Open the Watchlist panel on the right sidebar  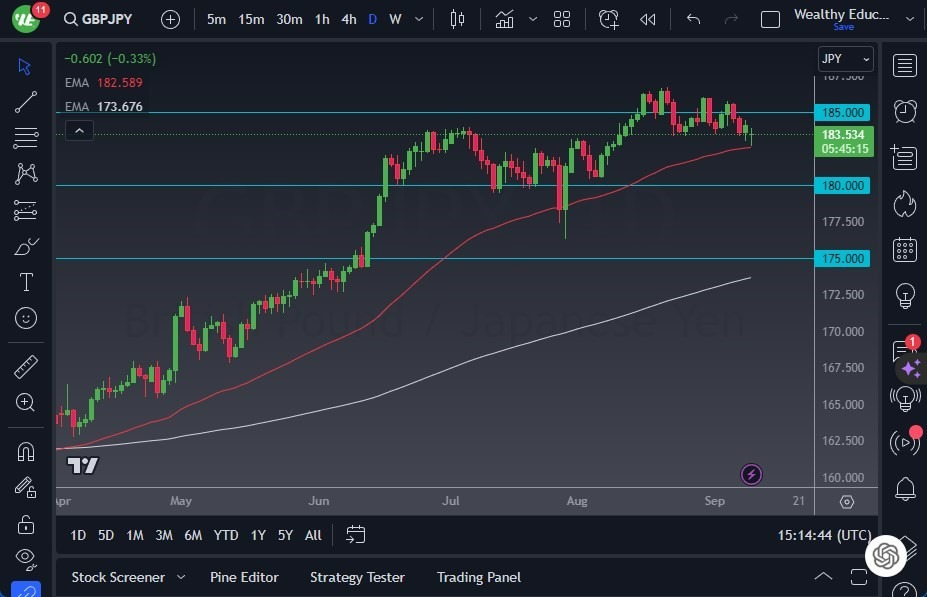tap(903, 66)
